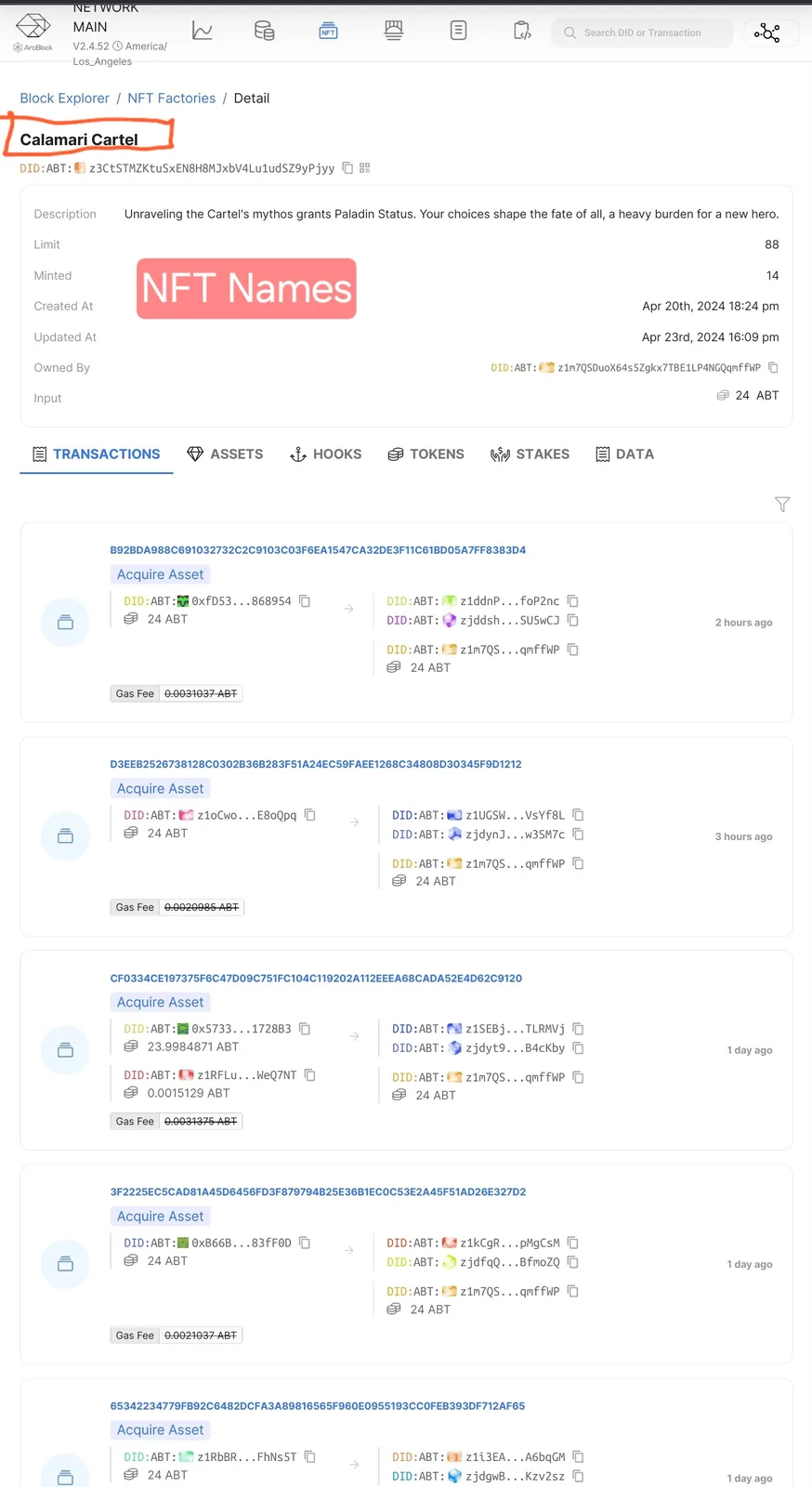
Task: Copy address zjdyt9...B4cKby
Action: pyautogui.click(x=578, y=1047)
